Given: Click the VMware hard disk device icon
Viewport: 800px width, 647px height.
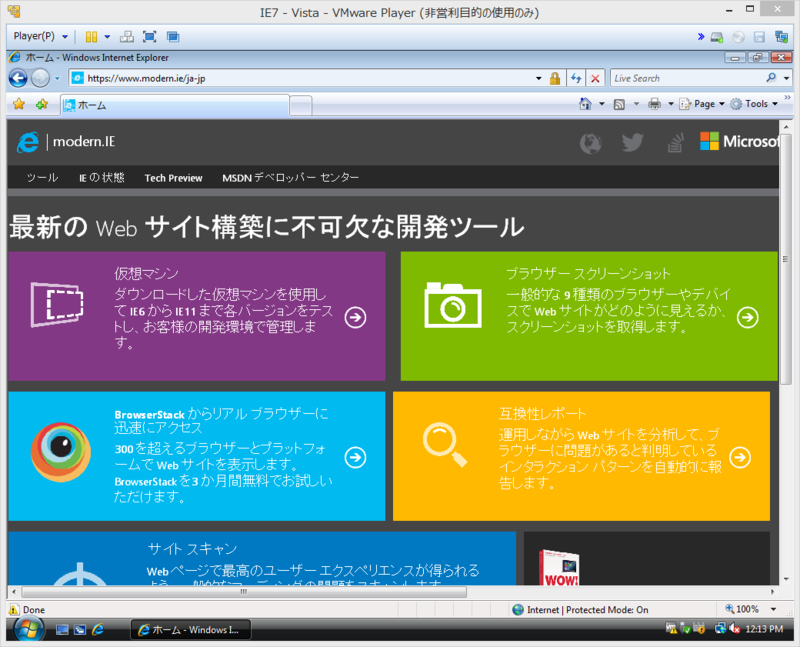Looking at the screenshot, I should click(717, 37).
